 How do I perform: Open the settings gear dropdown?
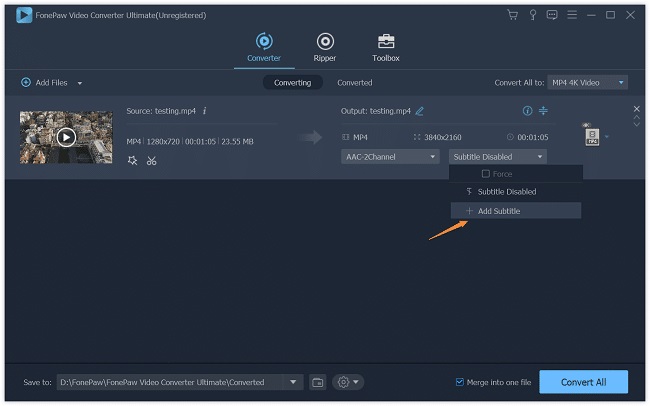(348, 382)
